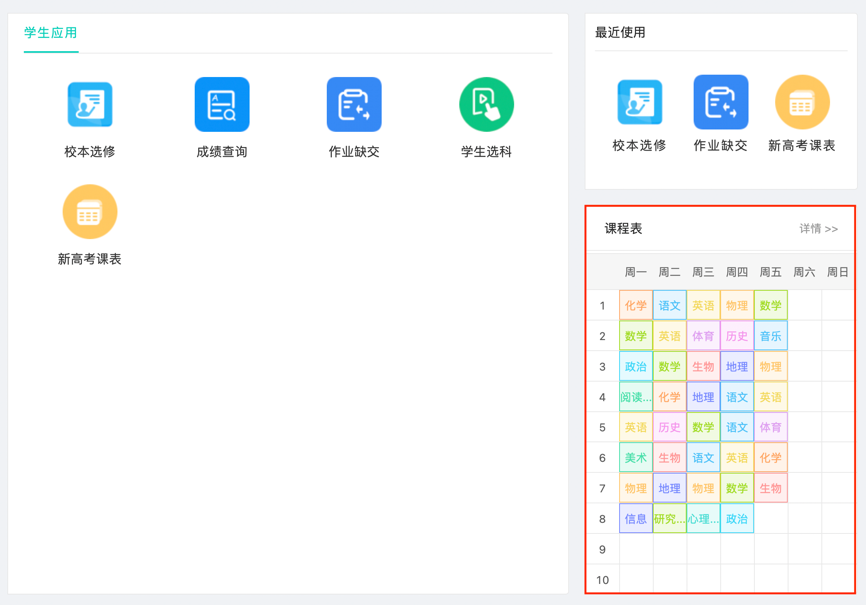The image size is (866, 605).
Task: Select 生物 cell for 周三 period 3
Action: click(x=703, y=366)
